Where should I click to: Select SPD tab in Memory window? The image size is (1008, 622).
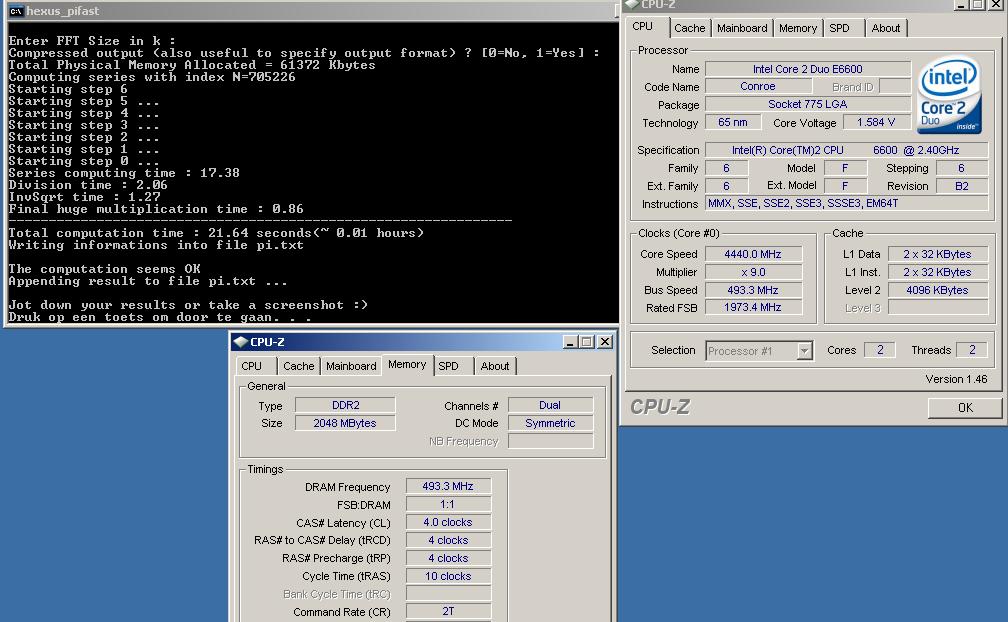point(448,366)
